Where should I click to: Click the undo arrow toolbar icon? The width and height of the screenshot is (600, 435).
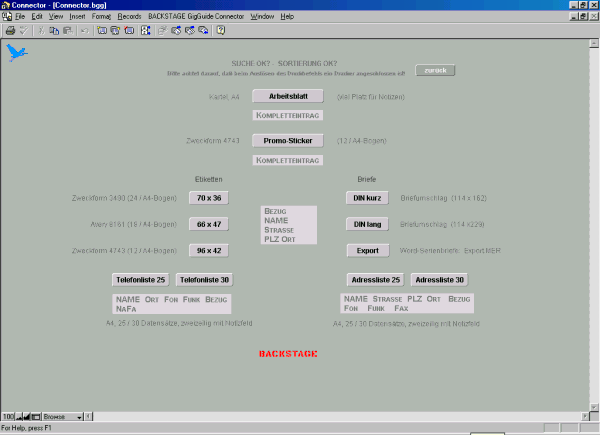click(85, 30)
